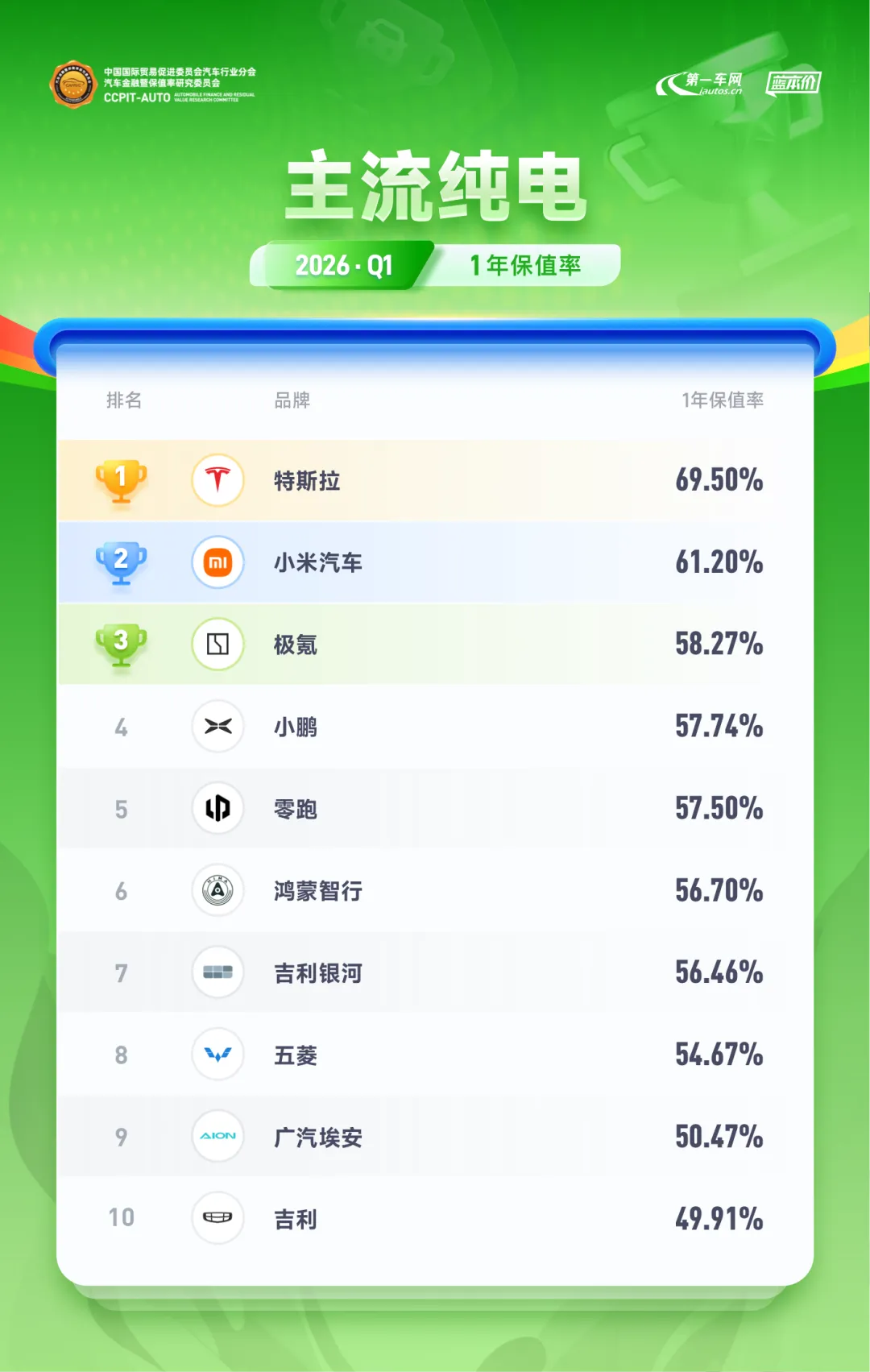The width and height of the screenshot is (870, 1372).
Task: Select the Wuling logo icon
Action: pyautogui.click(x=217, y=1055)
